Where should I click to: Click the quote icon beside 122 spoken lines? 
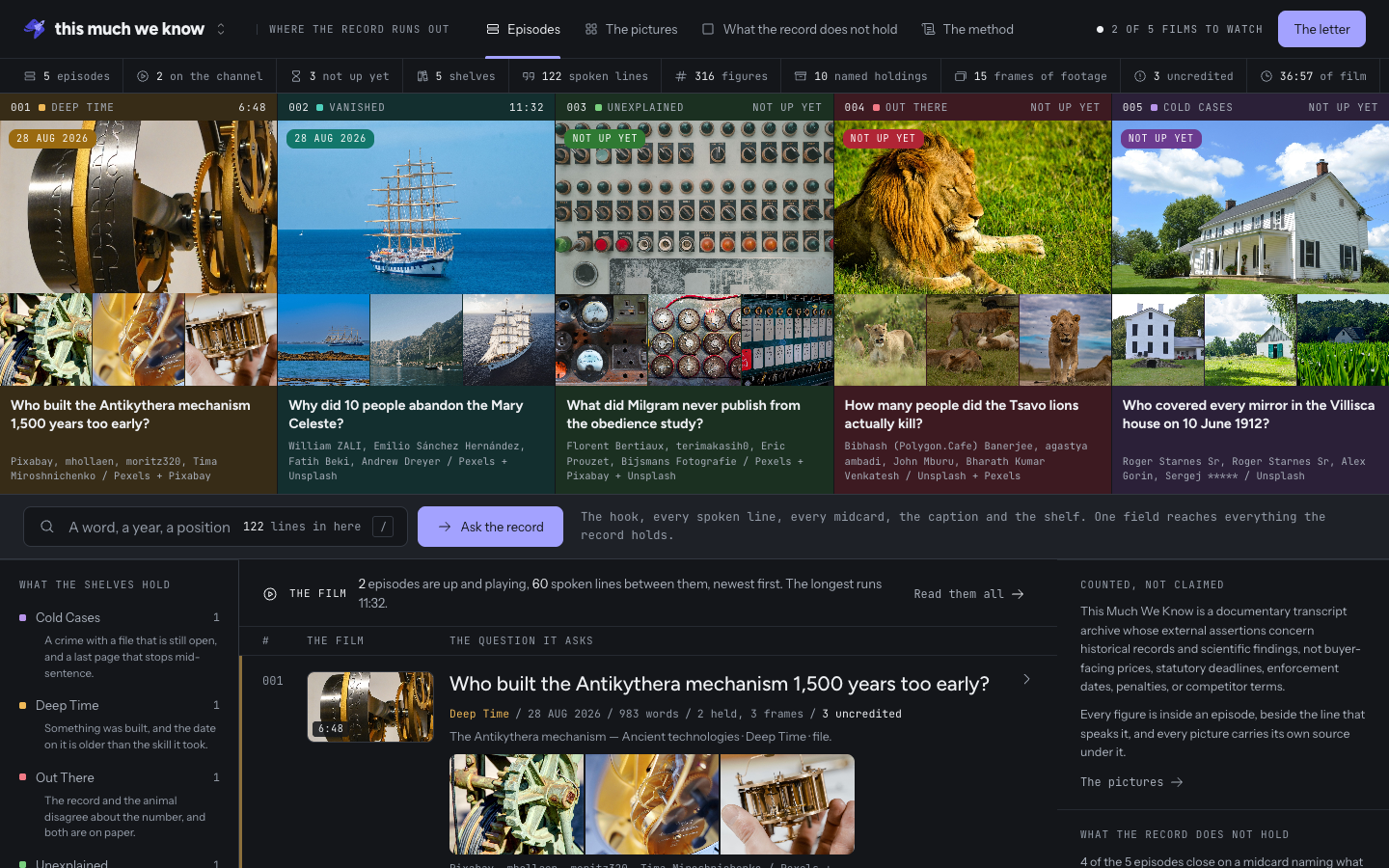(x=529, y=76)
